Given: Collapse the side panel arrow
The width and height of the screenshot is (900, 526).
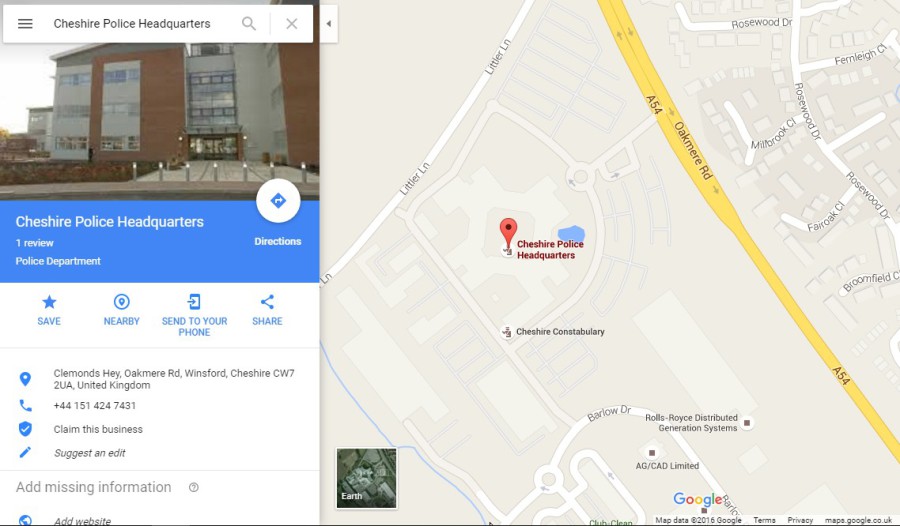Looking at the screenshot, I should click(329, 24).
